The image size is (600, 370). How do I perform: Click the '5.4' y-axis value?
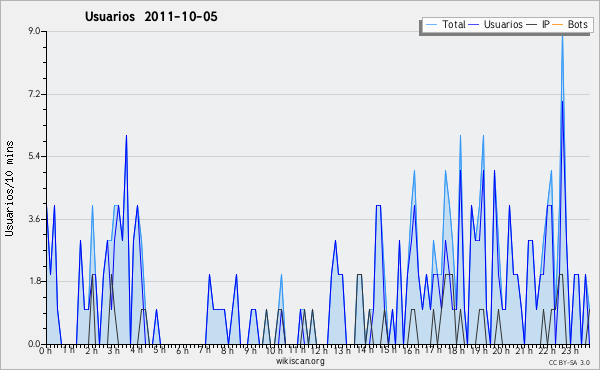coord(34,156)
